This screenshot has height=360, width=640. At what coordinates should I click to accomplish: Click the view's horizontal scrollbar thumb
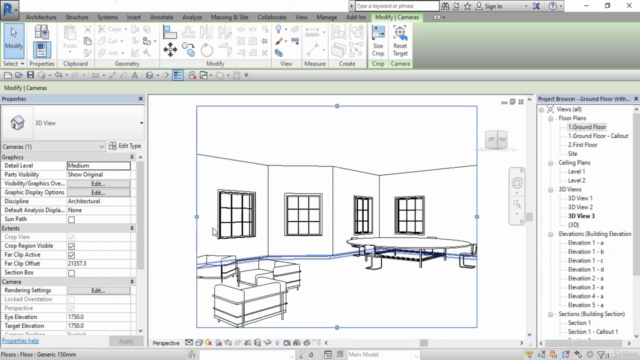[424, 343]
